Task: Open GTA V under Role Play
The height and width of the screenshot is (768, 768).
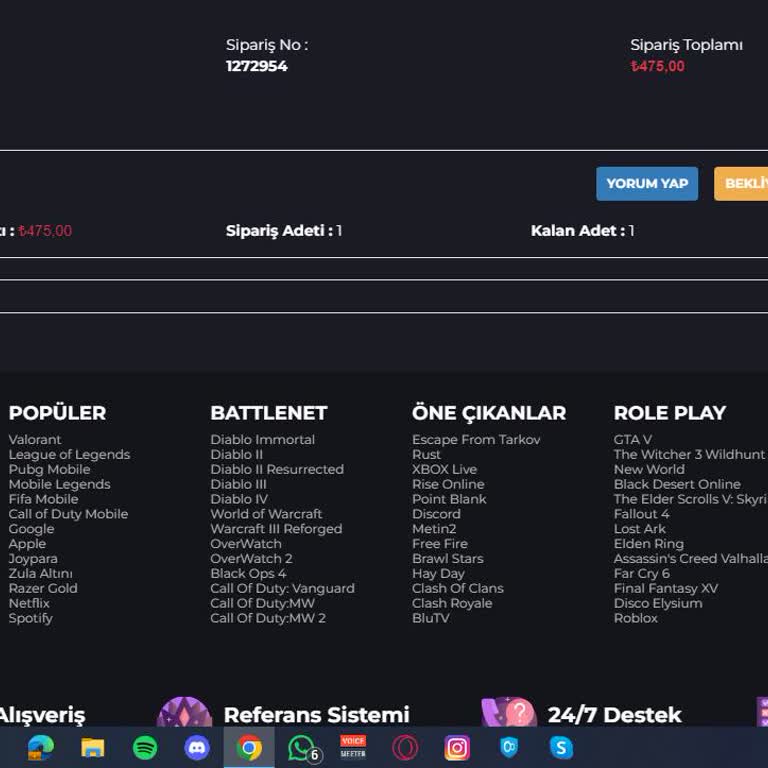Action: 632,440
